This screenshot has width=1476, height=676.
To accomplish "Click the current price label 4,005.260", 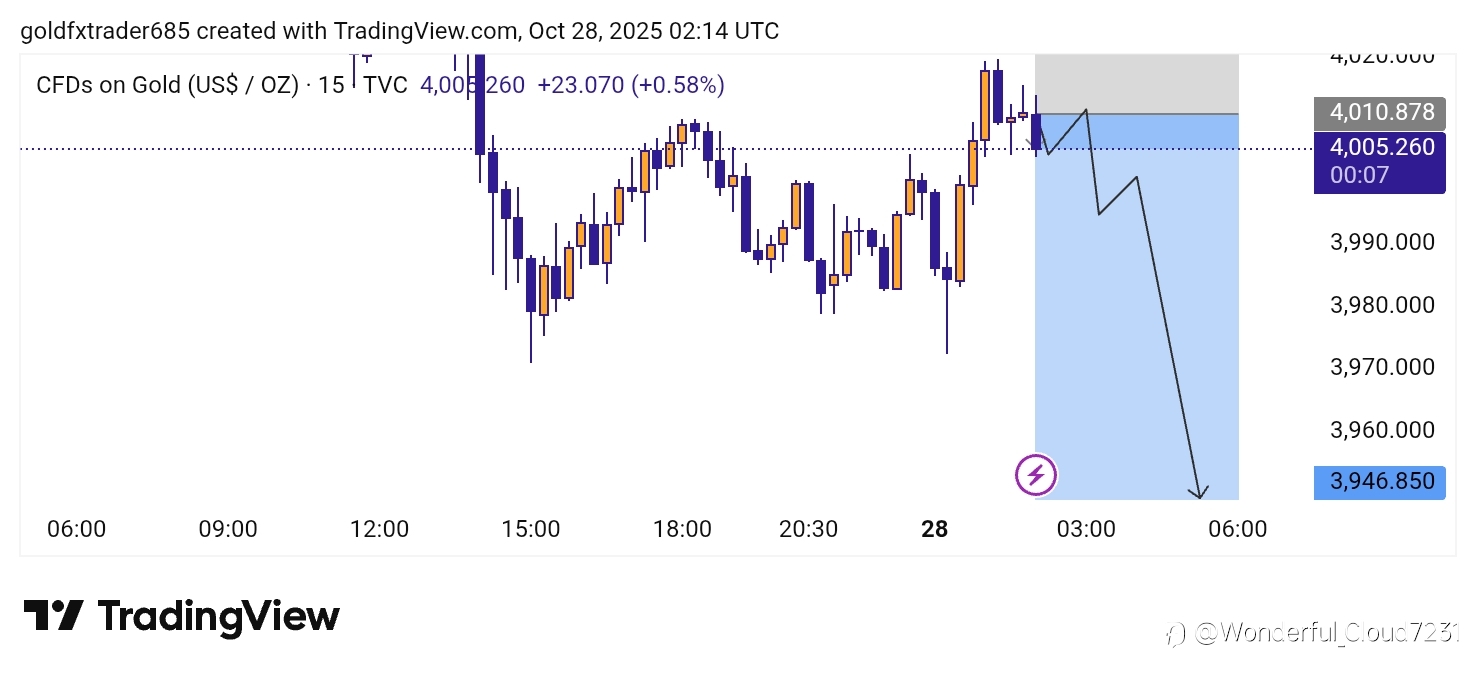I will 1380,148.
